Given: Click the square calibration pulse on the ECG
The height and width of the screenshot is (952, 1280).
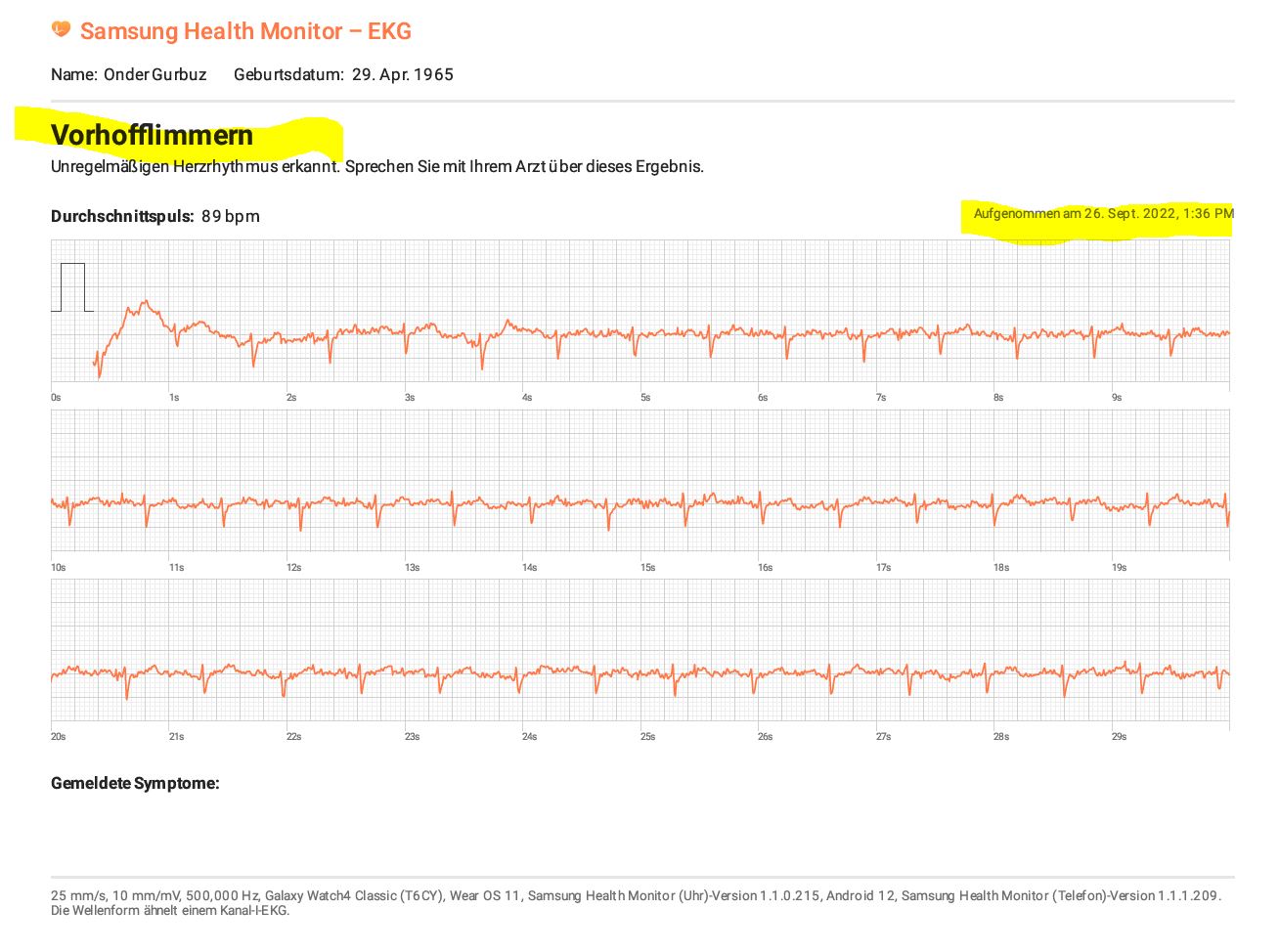Looking at the screenshot, I should point(72,287).
